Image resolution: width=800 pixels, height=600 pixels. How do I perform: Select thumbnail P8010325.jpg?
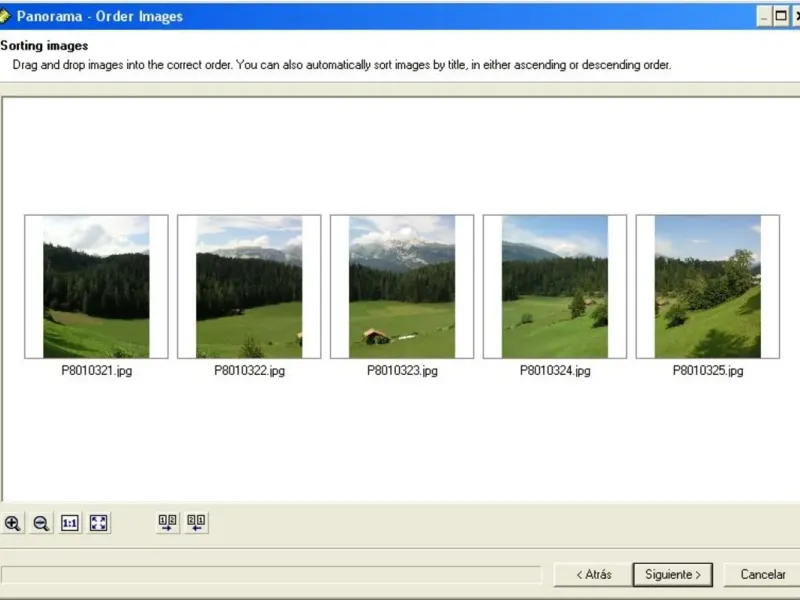(708, 286)
